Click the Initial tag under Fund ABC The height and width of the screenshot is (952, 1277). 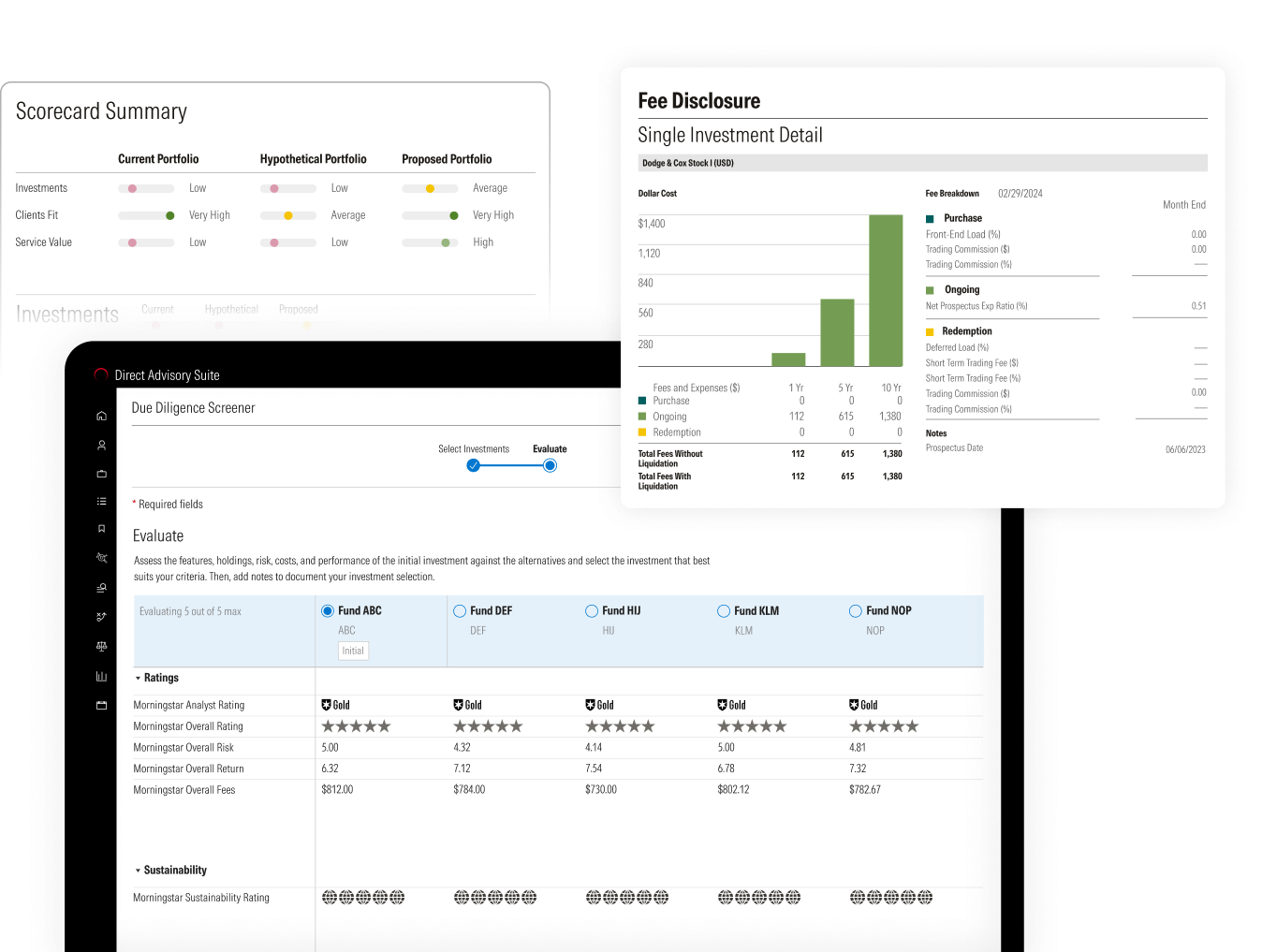(x=353, y=651)
